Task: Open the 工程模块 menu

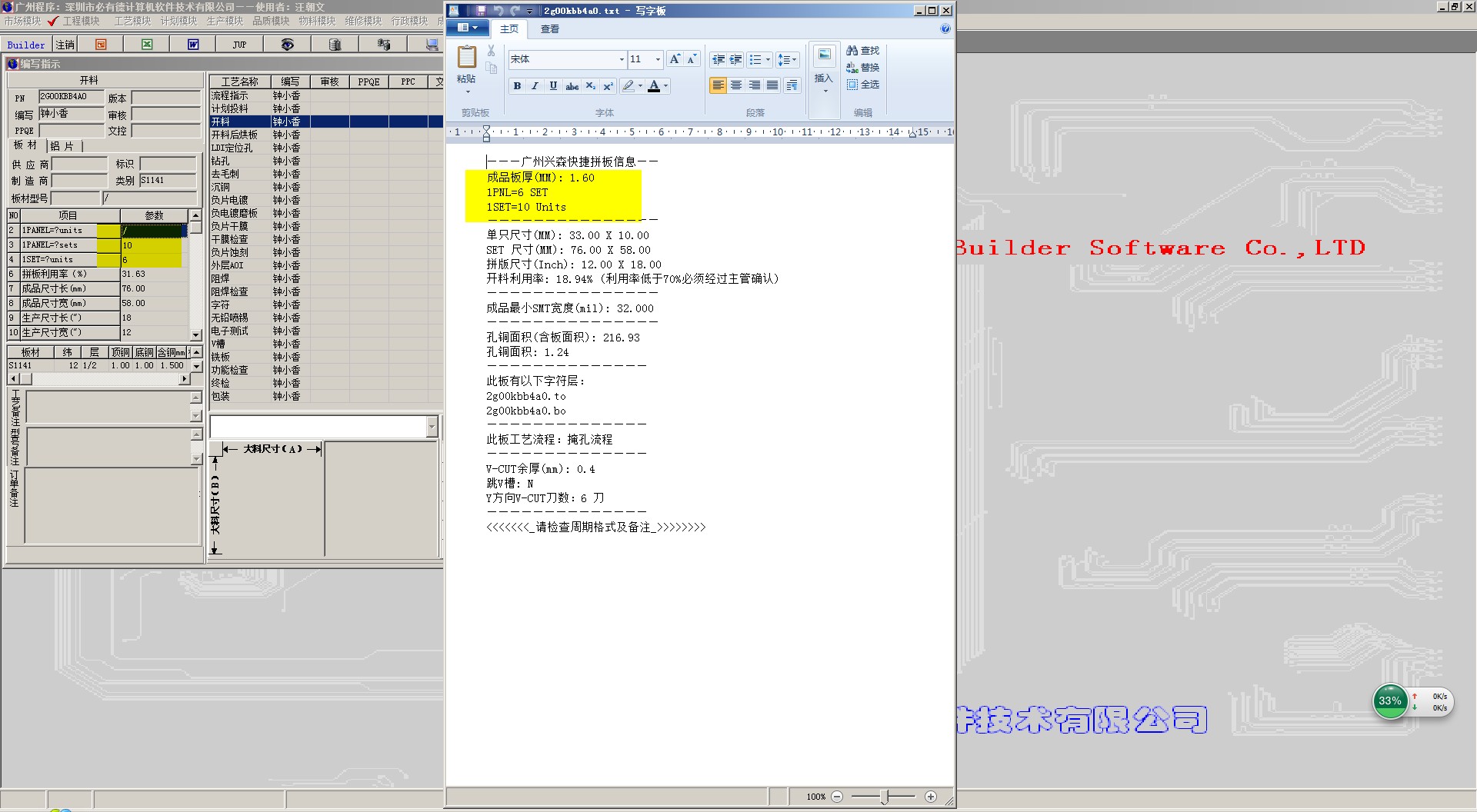Action: [81, 21]
